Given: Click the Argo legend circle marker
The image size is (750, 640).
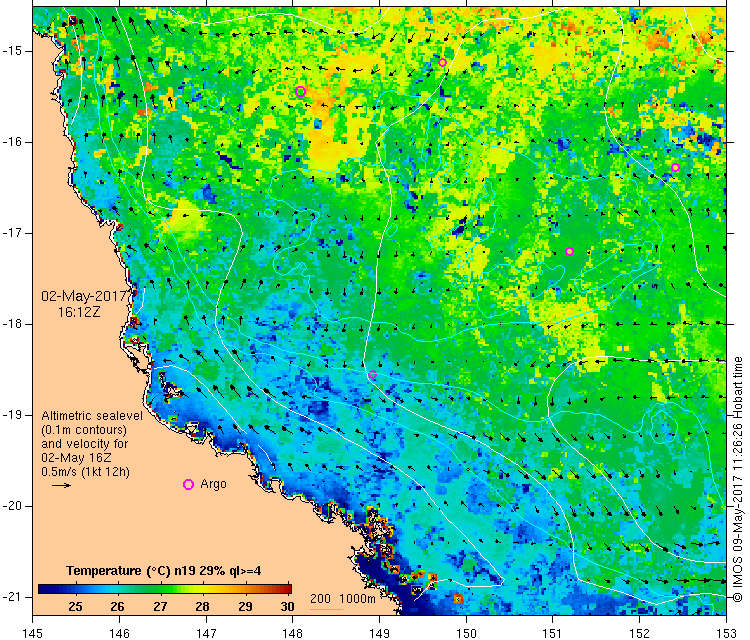Looking at the screenshot, I should pos(188,485).
